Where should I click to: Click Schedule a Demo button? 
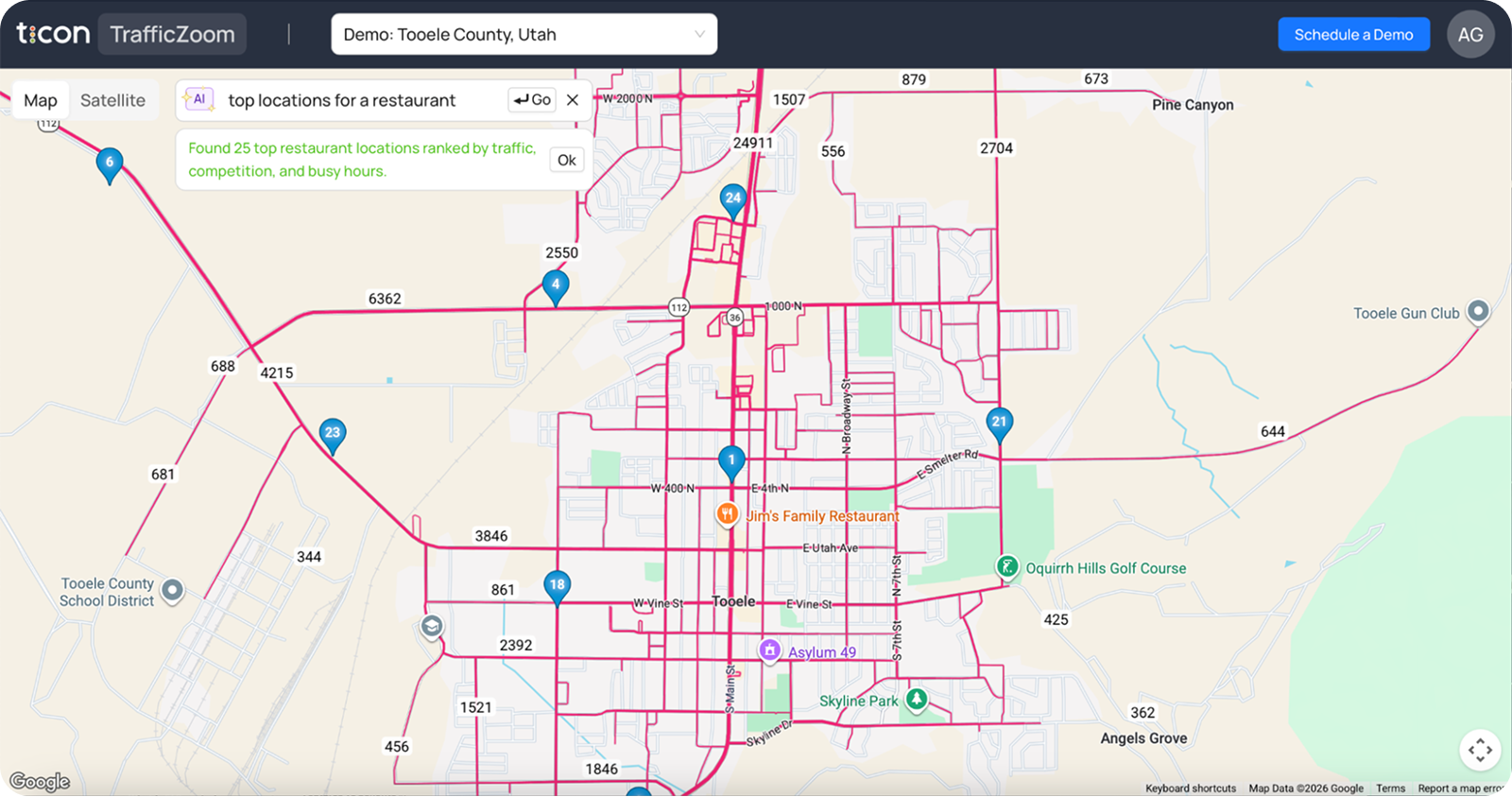1353,35
